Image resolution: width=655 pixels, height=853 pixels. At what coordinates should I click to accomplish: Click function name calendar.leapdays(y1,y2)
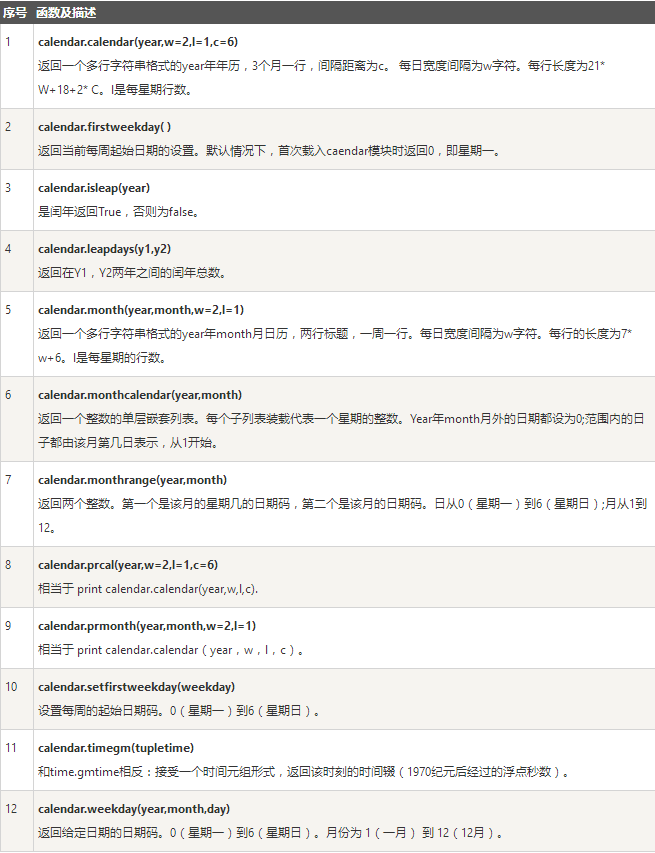(104, 249)
